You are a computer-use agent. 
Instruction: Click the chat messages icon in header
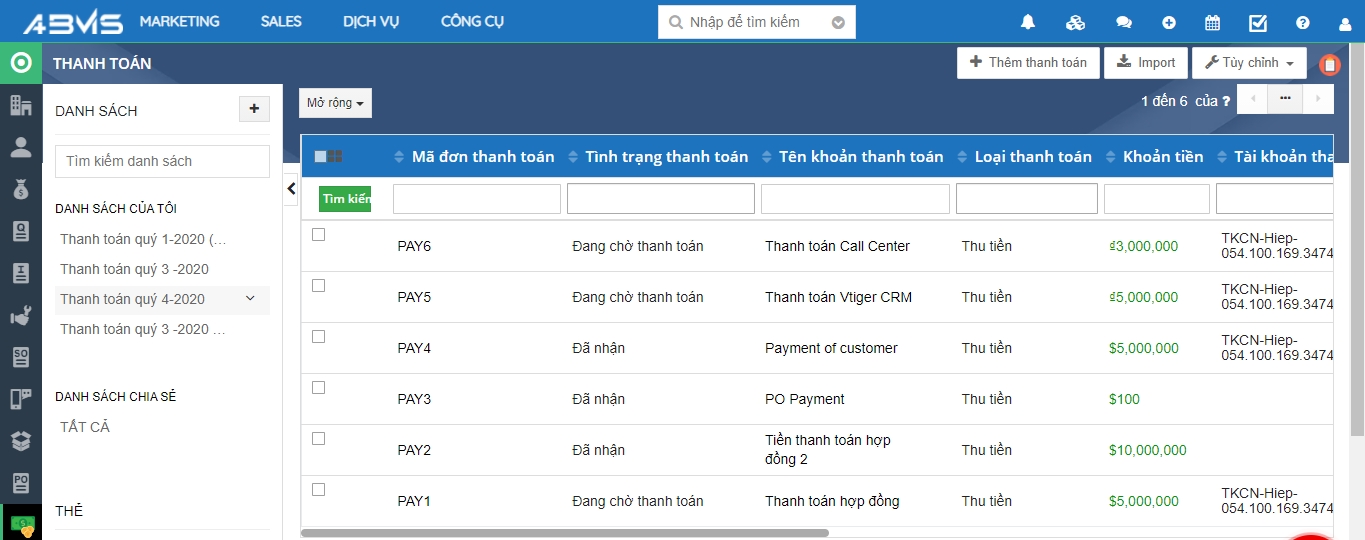point(1124,22)
